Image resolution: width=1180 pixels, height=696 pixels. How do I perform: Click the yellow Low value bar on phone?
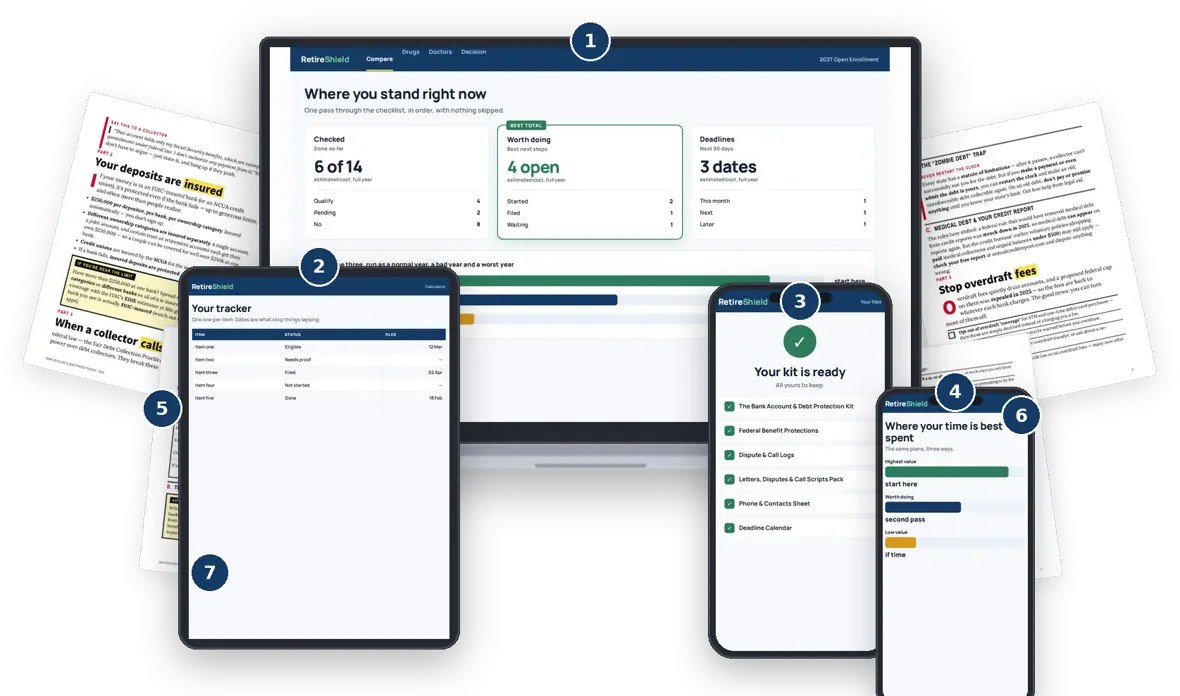click(900, 543)
